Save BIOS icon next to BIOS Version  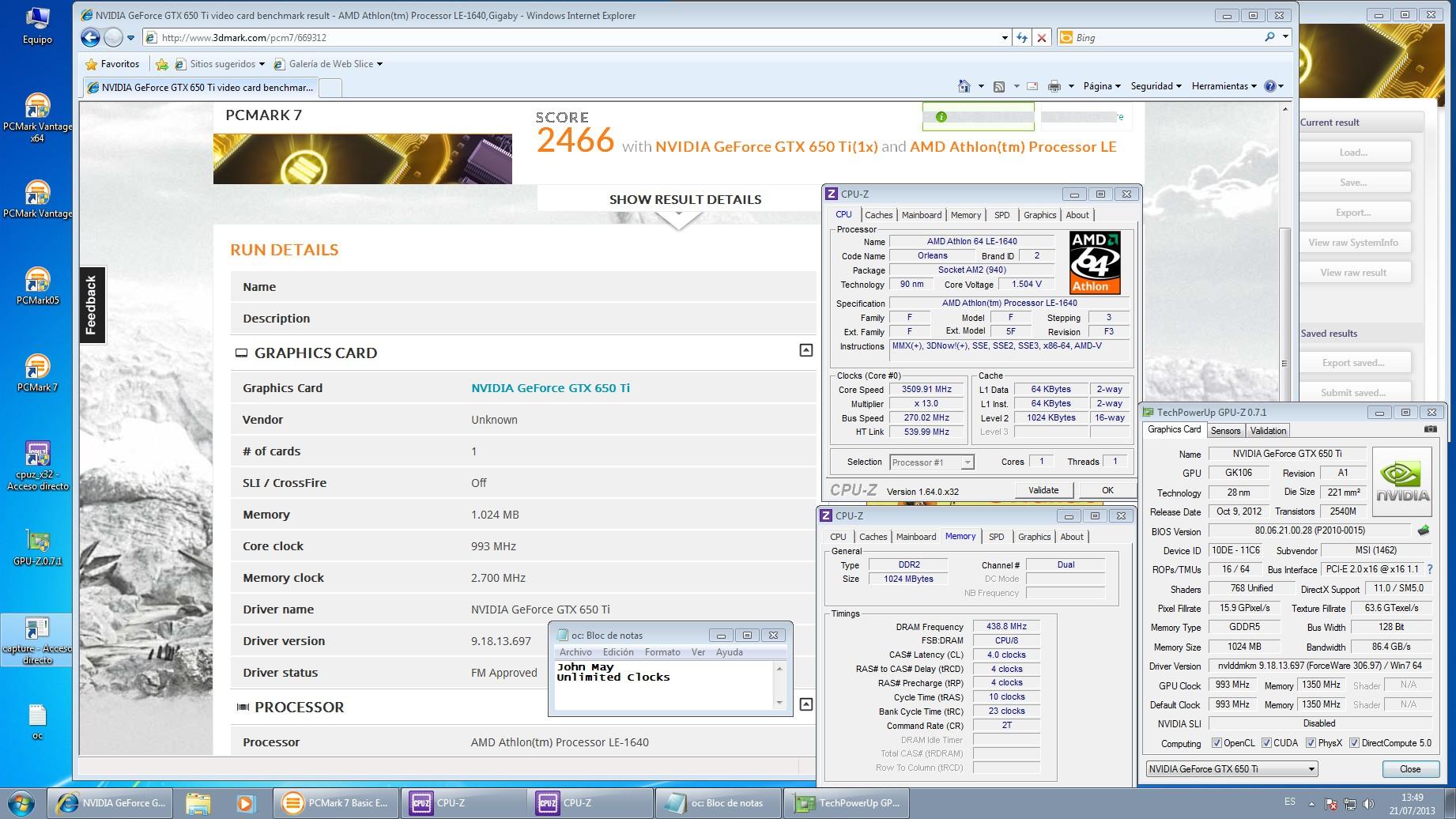click(x=1424, y=530)
